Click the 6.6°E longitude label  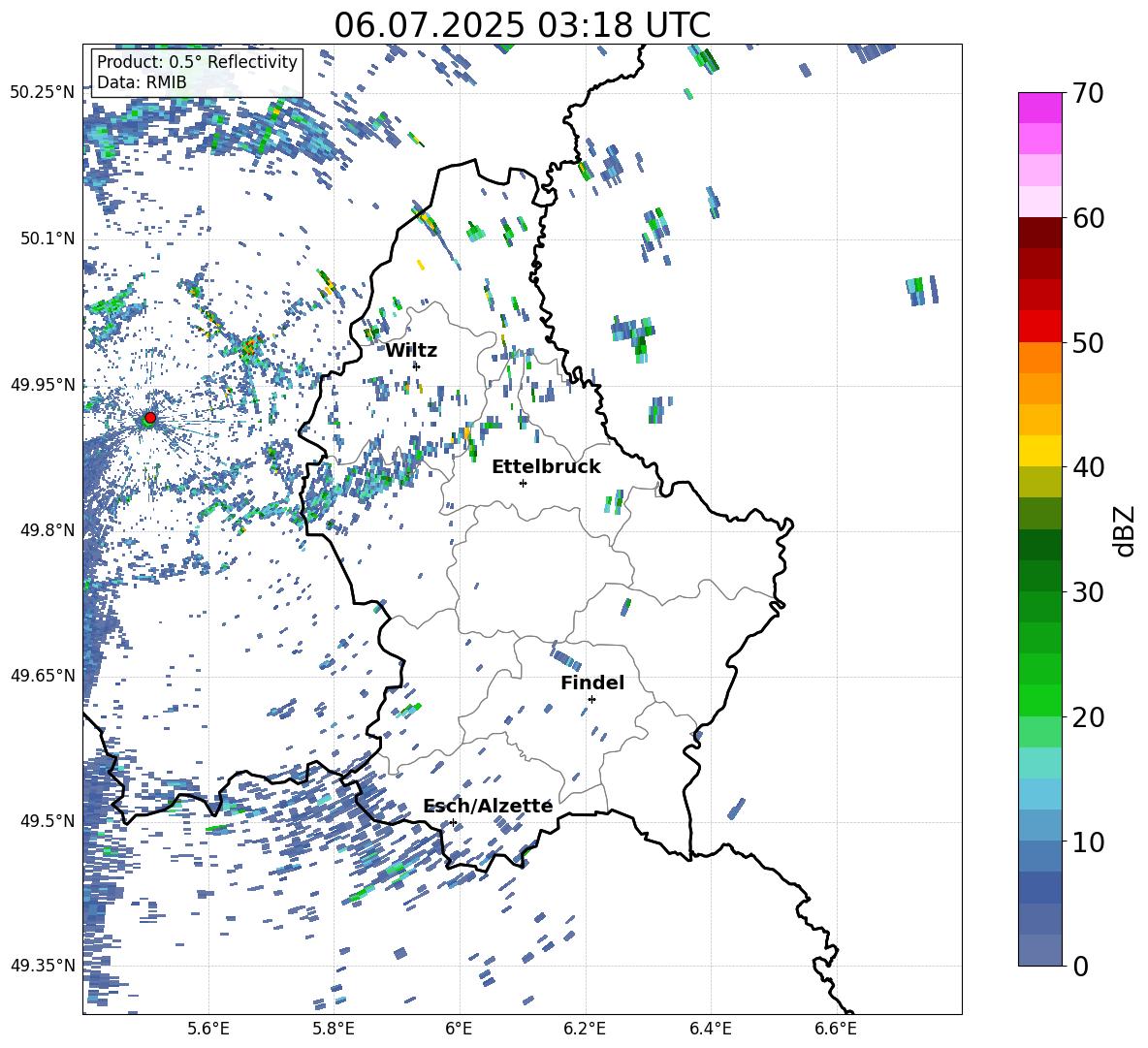[836, 1029]
